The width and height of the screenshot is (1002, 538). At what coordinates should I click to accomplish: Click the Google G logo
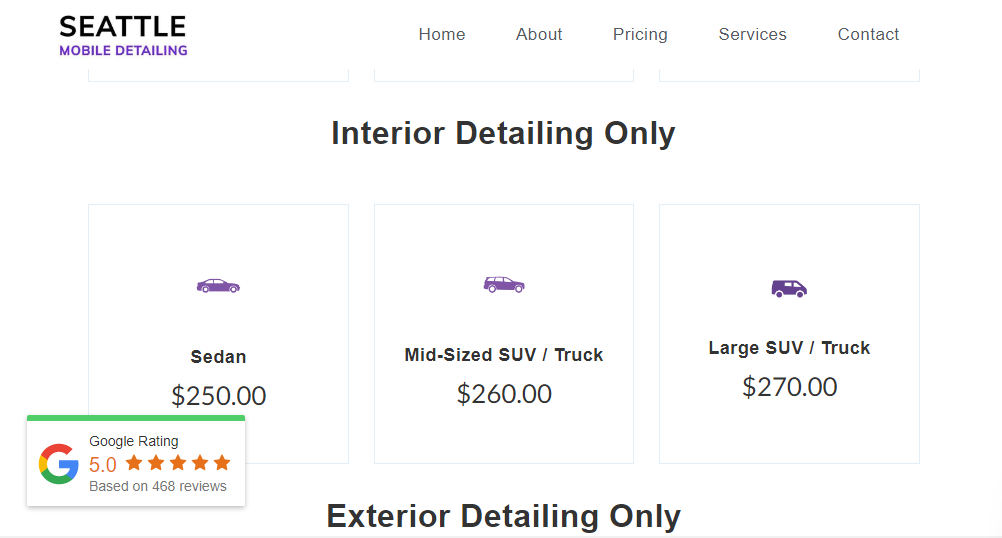pyautogui.click(x=59, y=464)
